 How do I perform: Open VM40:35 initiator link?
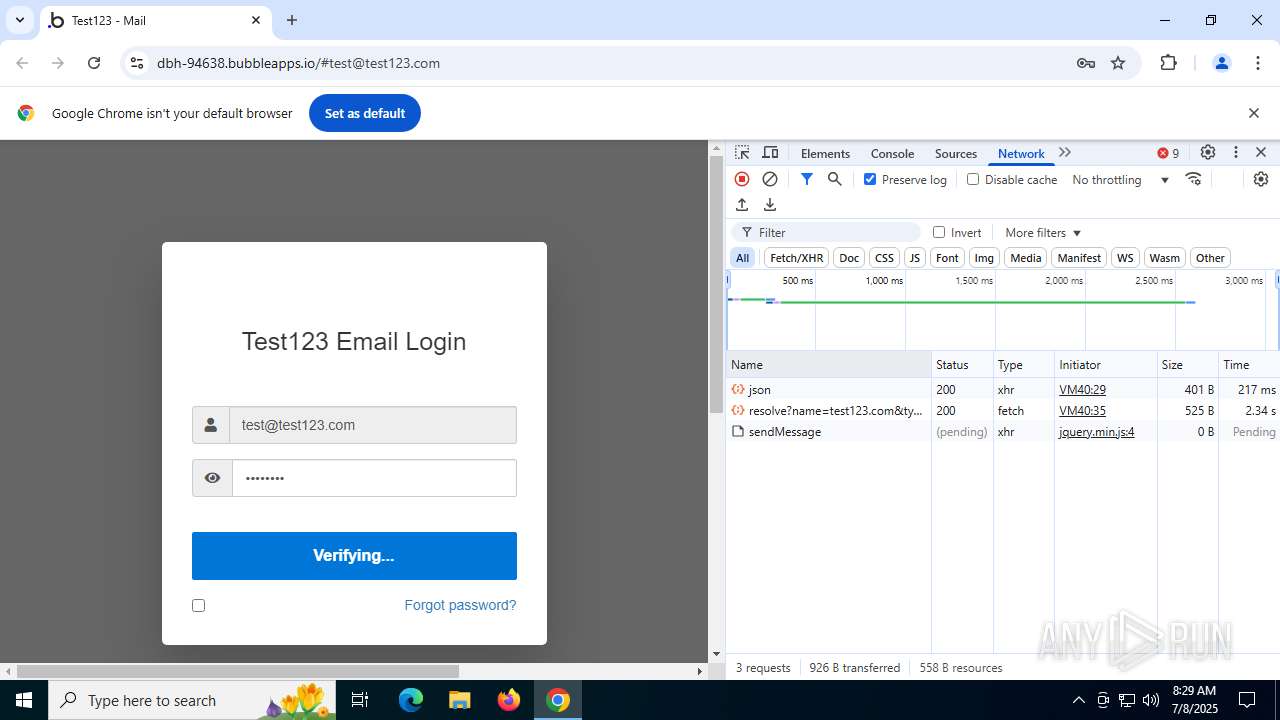click(1082, 410)
